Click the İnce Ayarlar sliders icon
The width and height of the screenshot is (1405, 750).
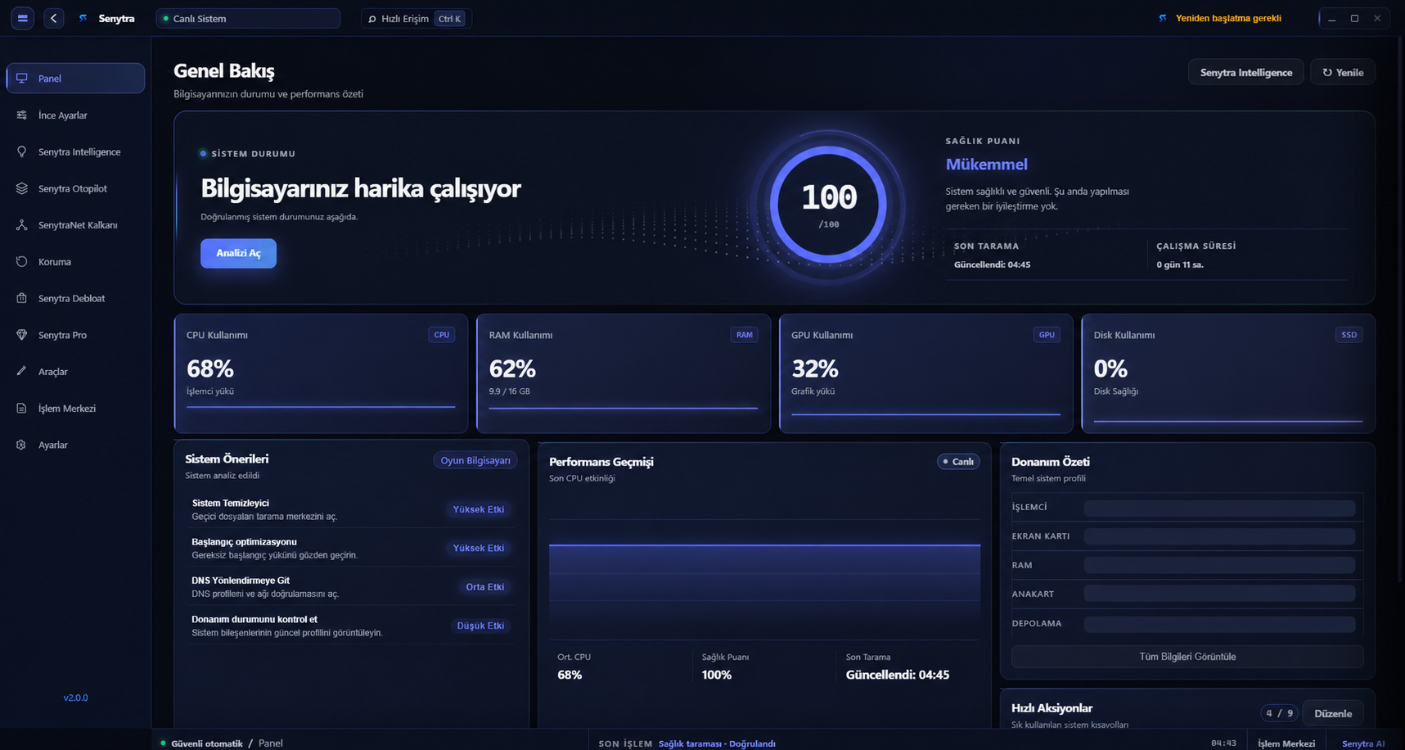point(22,115)
